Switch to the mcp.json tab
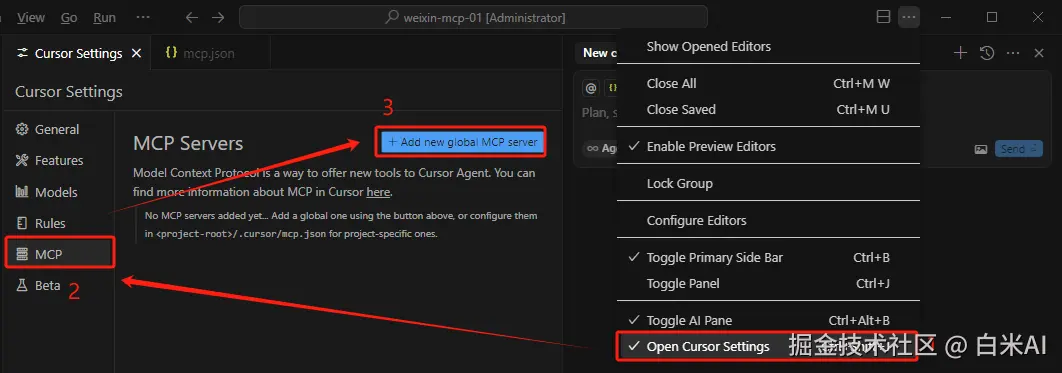This screenshot has height=373, width=1062. 210,53
